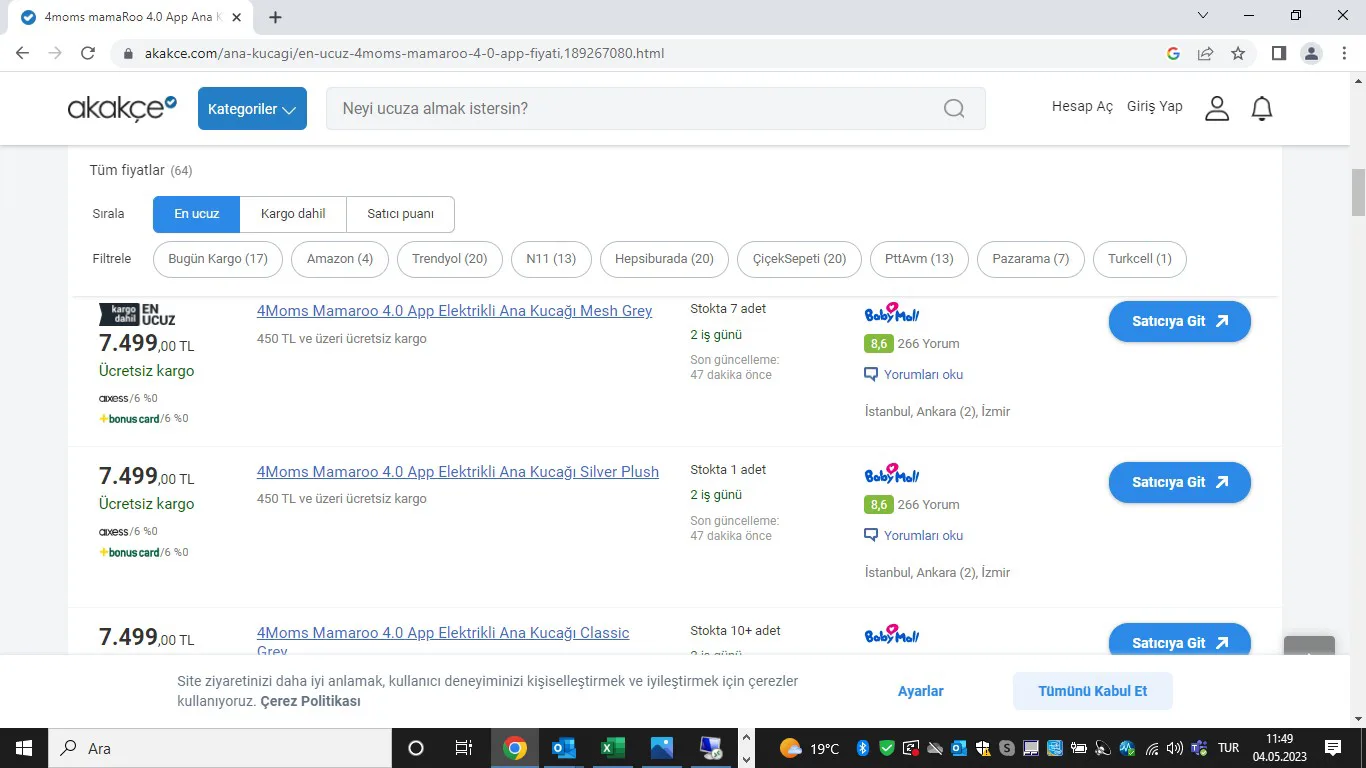The width and height of the screenshot is (1366, 768).
Task: Sort by 'Satıcı puanı'
Action: point(401,214)
